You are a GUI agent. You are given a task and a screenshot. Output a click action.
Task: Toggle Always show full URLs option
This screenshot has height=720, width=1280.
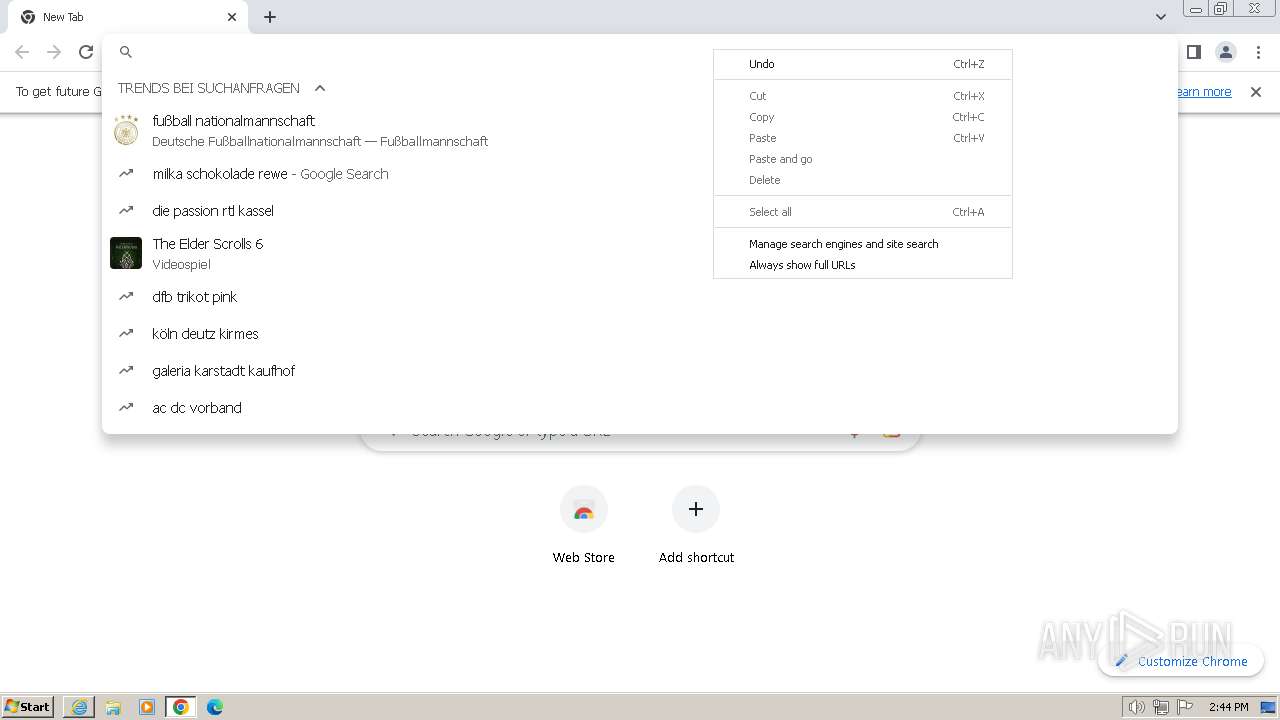(x=863, y=265)
